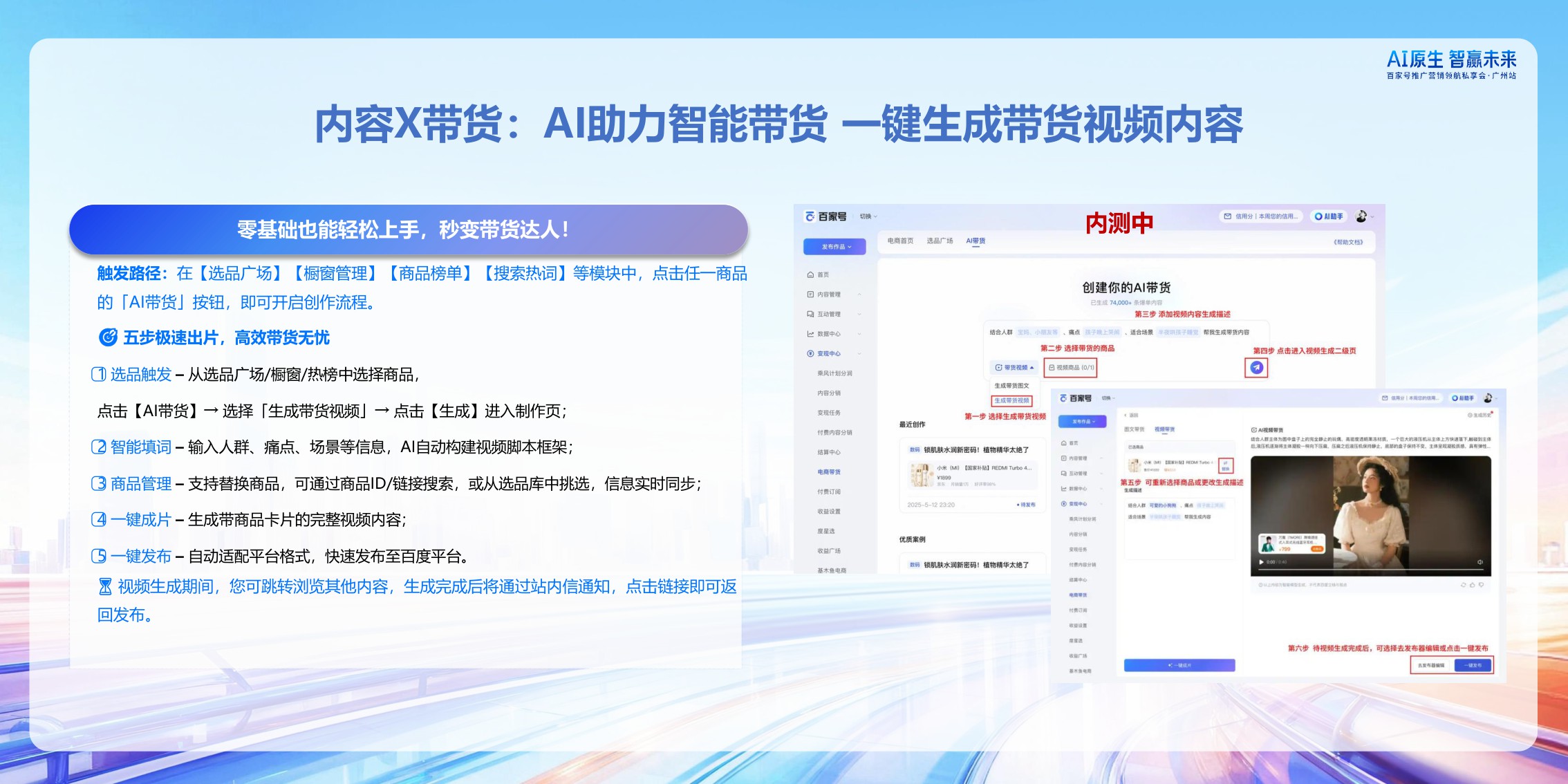Switch to the AI带货 tab
The width and height of the screenshot is (1568, 784).
pyautogui.click(x=976, y=241)
